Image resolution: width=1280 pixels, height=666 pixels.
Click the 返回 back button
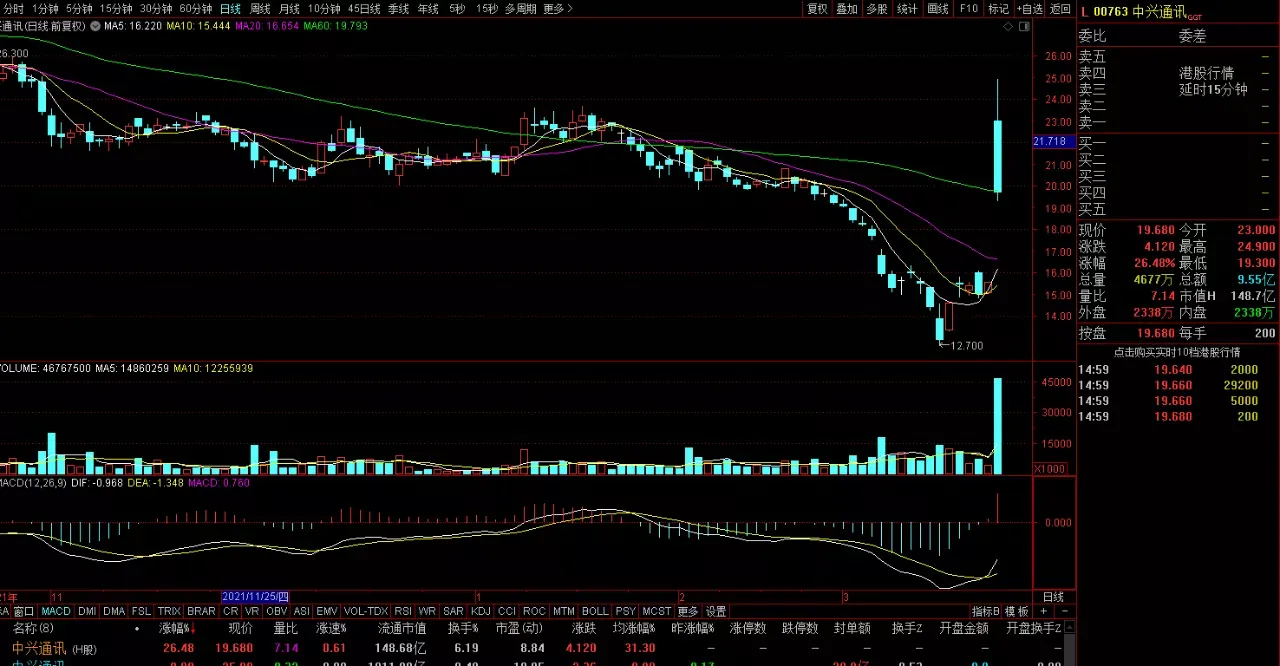(x=1060, y=9)
